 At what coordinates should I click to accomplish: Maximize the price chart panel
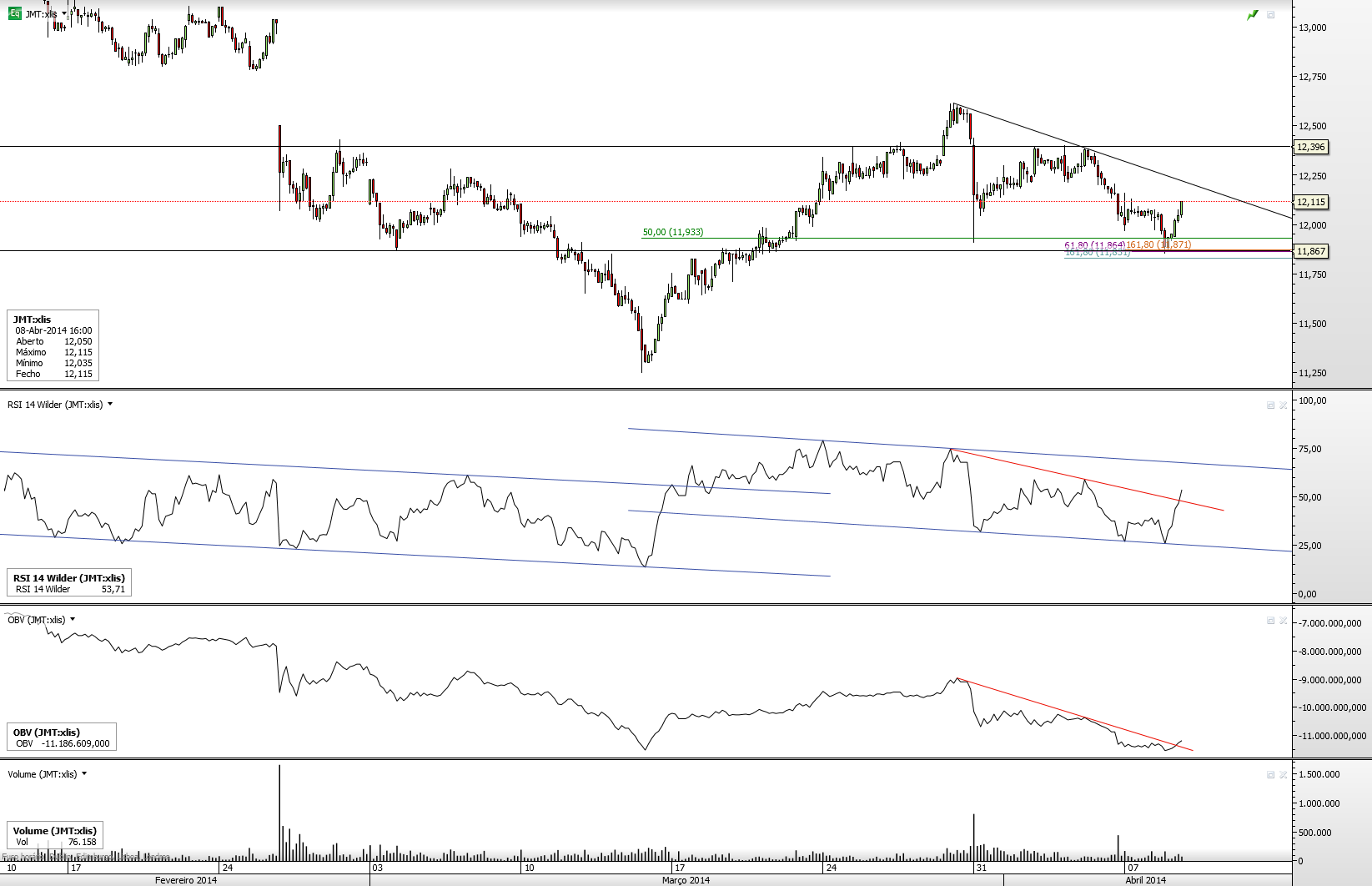(1271, 15)
